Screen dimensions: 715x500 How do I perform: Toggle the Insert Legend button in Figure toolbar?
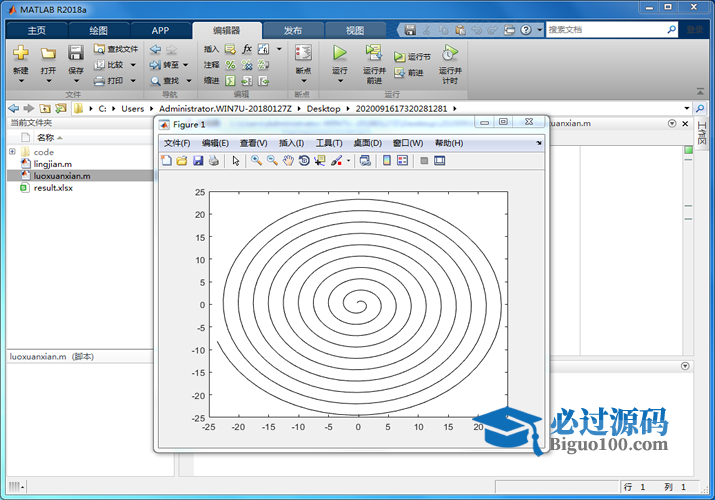point(402,160)
